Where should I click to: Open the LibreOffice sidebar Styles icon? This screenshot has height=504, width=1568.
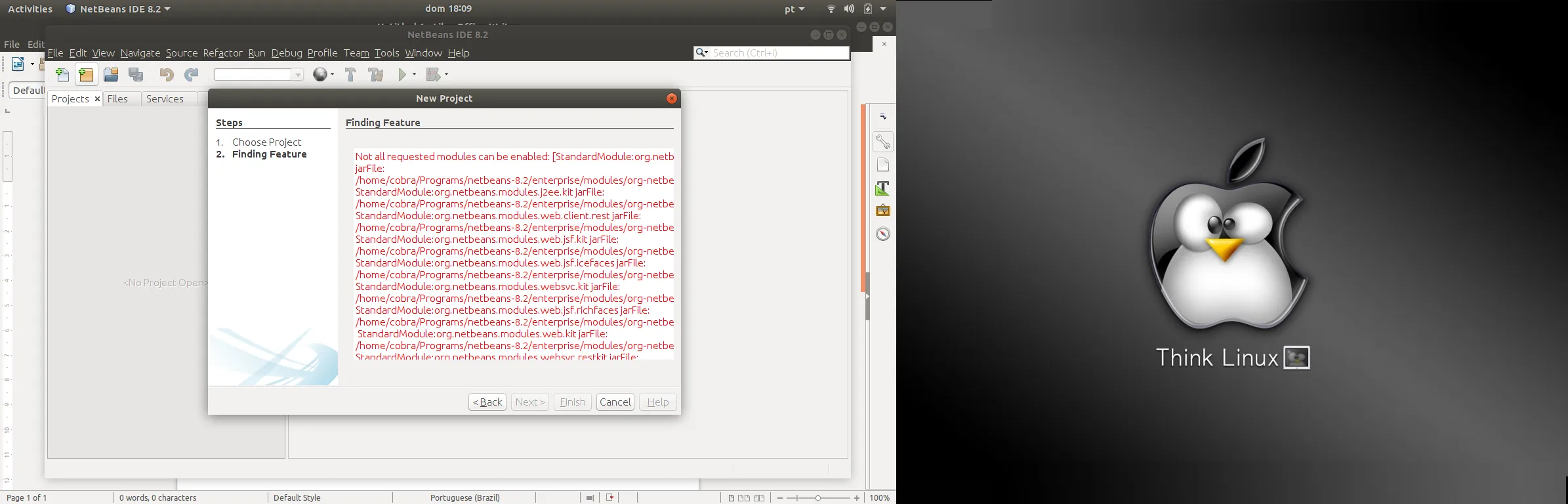click(x=883, y=188)
